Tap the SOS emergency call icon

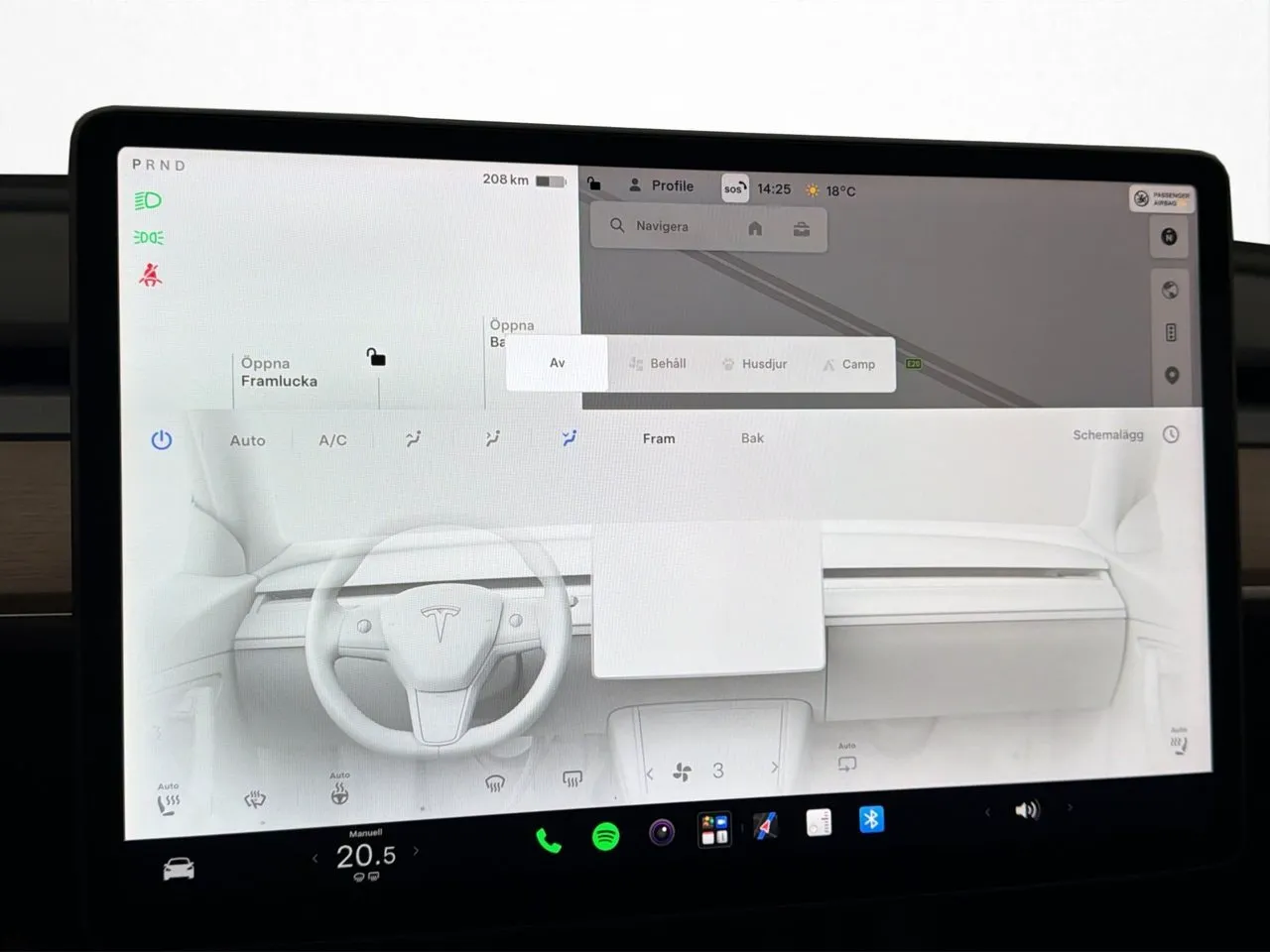click(x=734, y=188)
